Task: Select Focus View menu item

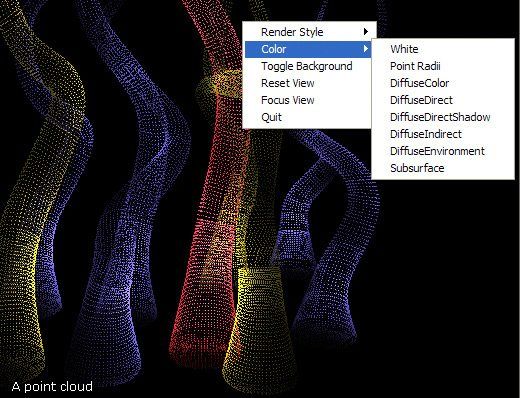Action: 308,100
